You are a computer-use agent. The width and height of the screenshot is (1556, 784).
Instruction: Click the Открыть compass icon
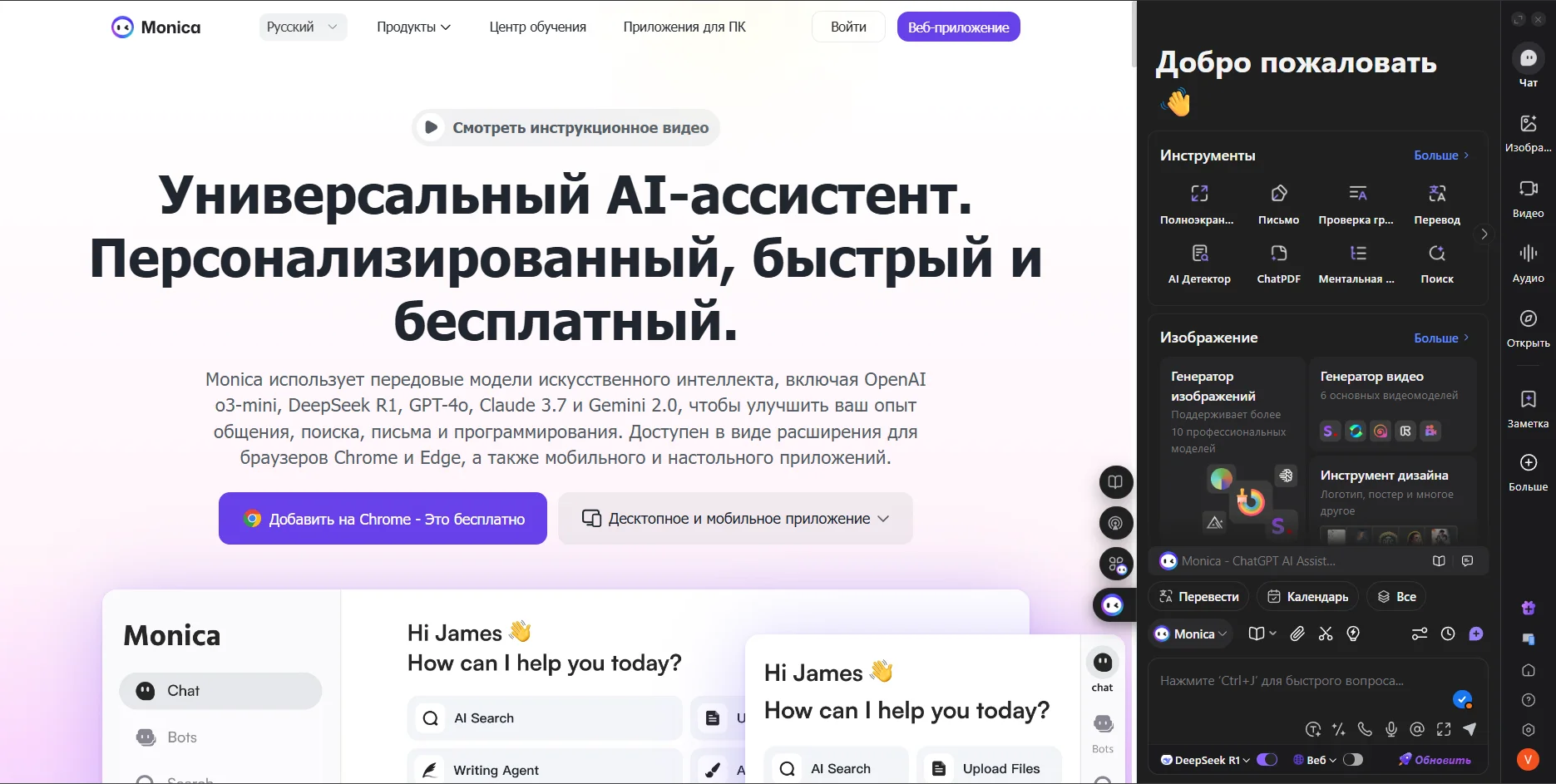tap(1529, 318)
